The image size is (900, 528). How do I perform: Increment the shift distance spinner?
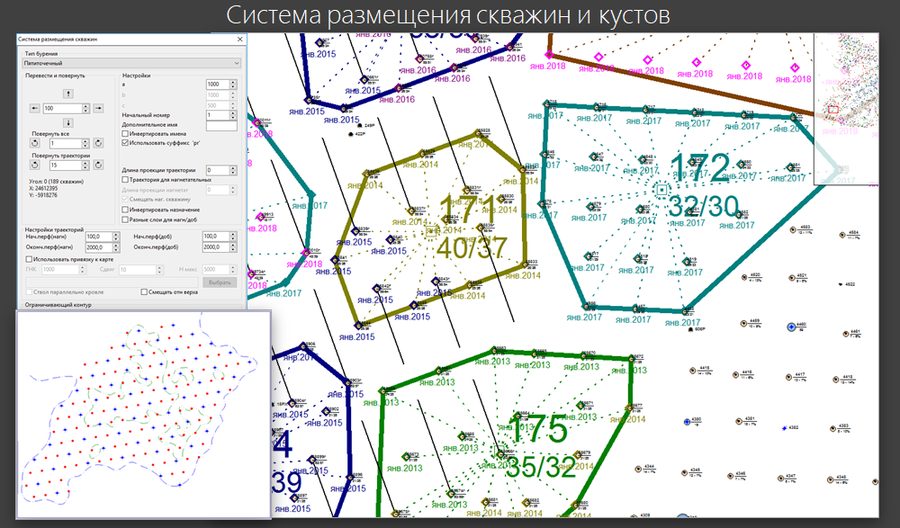86,106
